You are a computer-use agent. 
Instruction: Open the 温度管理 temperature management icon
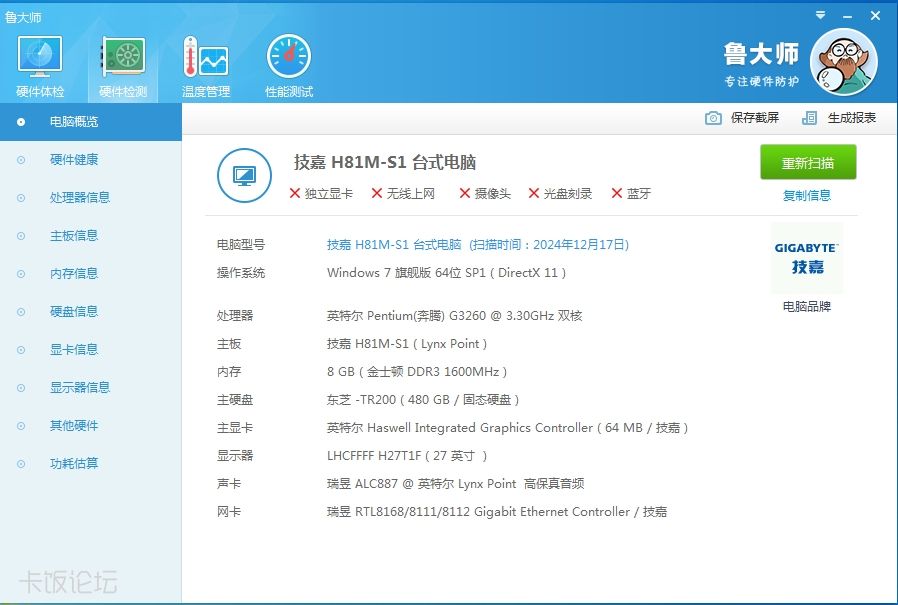pos(206,66)
